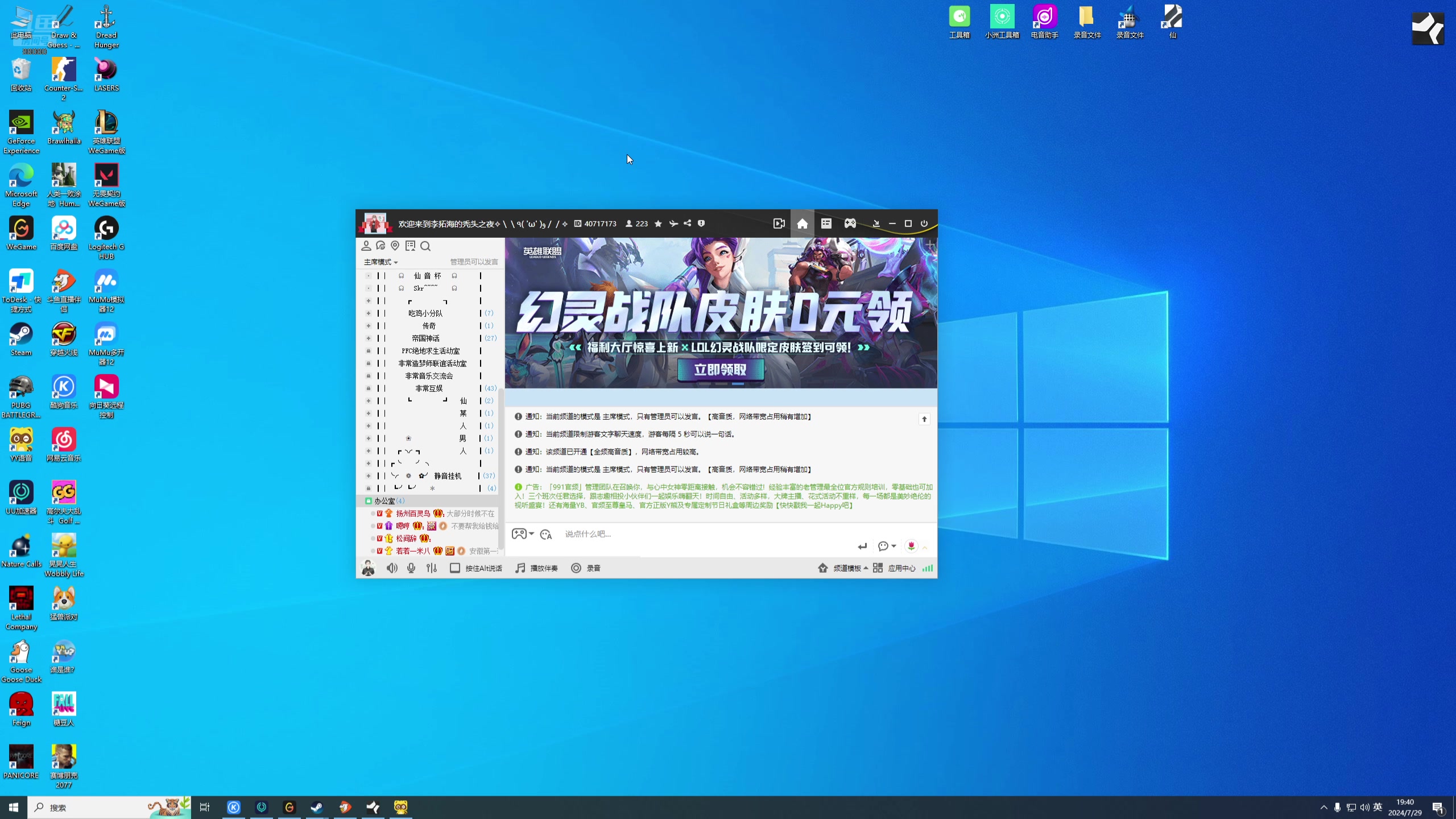Expand the 吃鸡小分队 sub-channel
This screenshot has height=819, width=1456.
click(369, 313)
